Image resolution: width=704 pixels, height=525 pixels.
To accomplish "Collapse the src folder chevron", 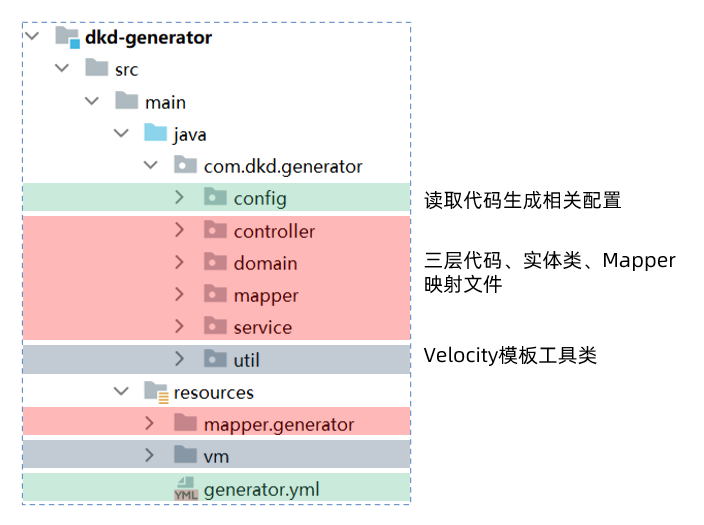I will pos(62,69).
